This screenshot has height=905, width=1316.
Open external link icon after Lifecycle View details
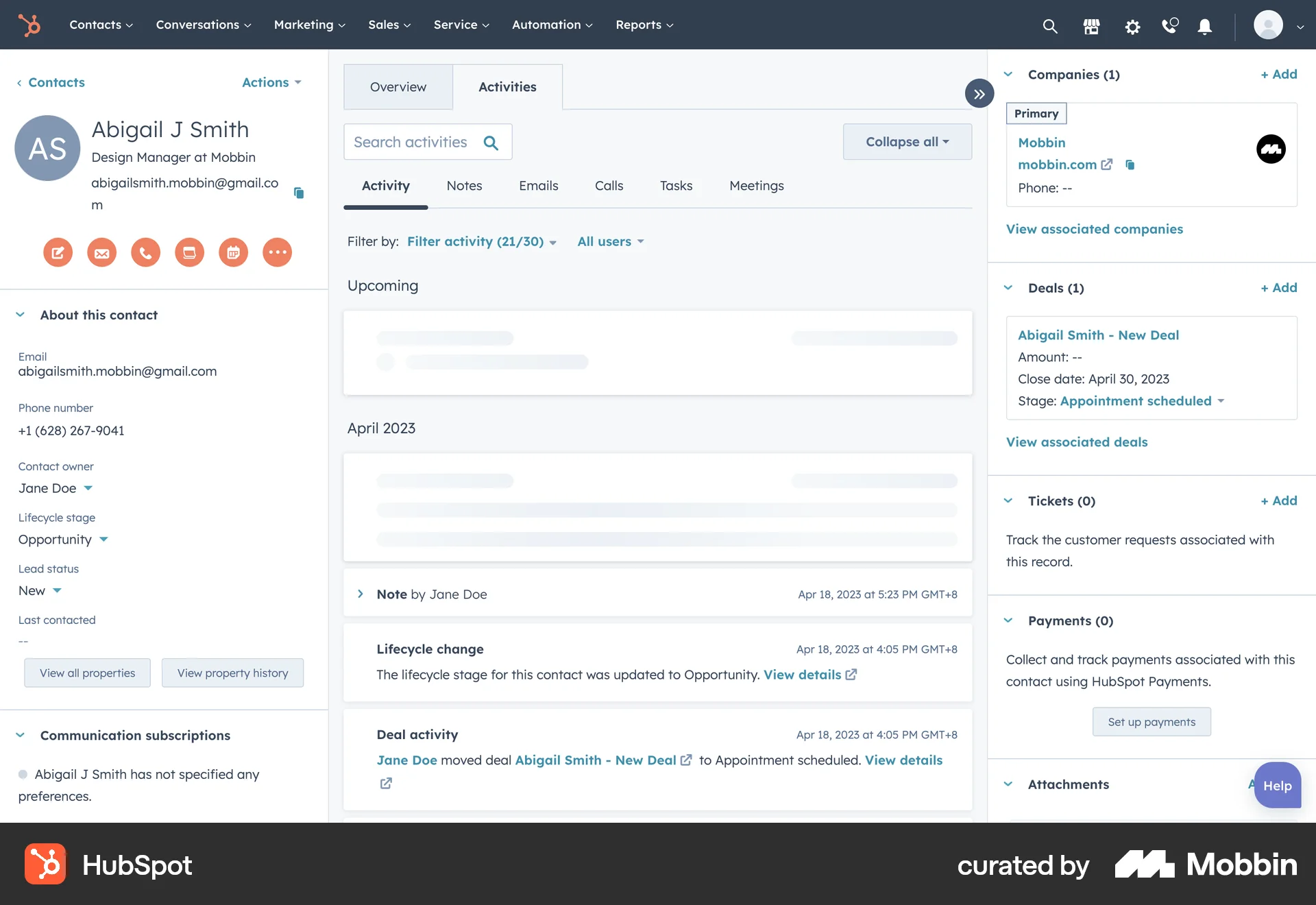point(851,675)
